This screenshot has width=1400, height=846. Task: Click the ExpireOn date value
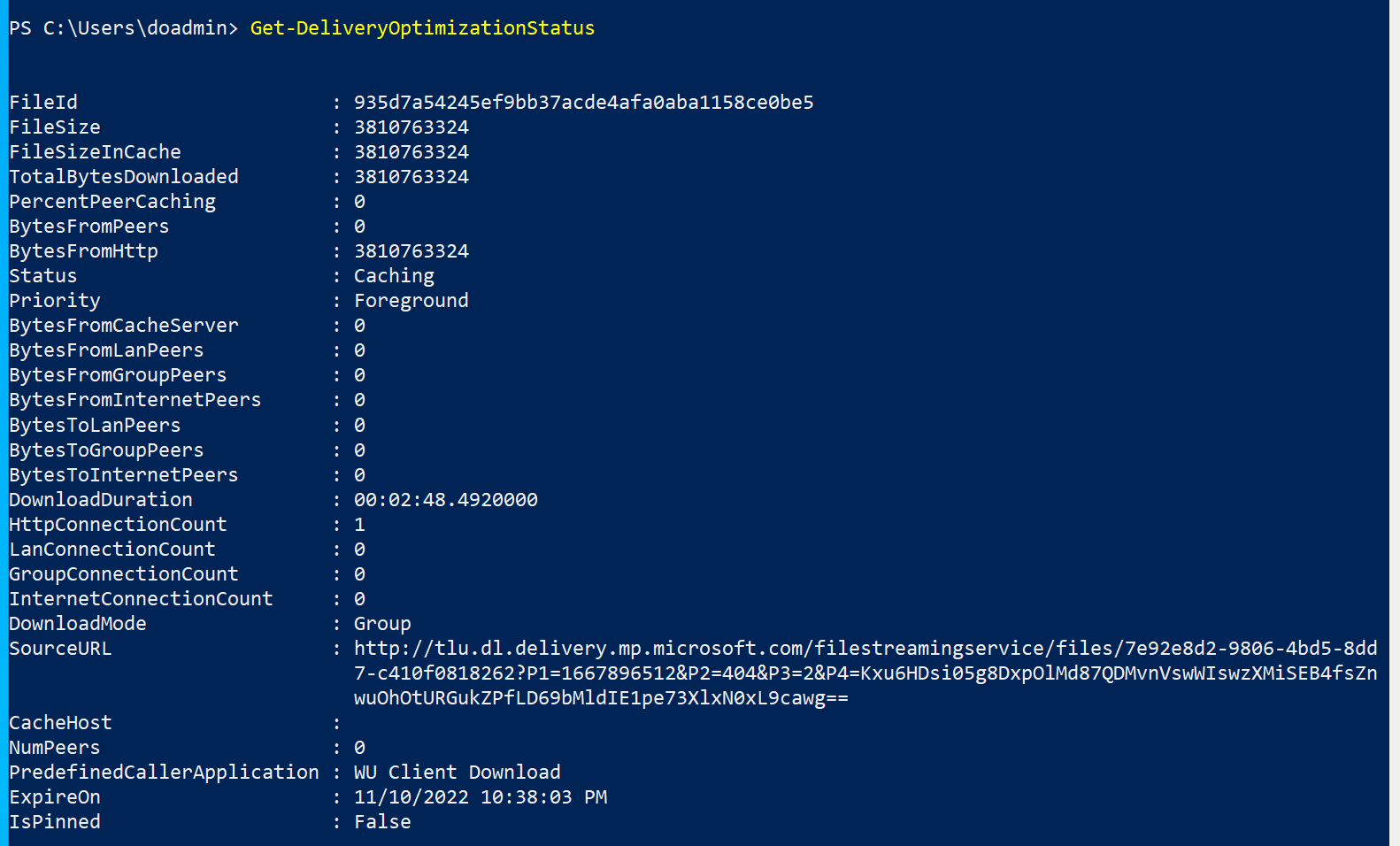point(480,797)
